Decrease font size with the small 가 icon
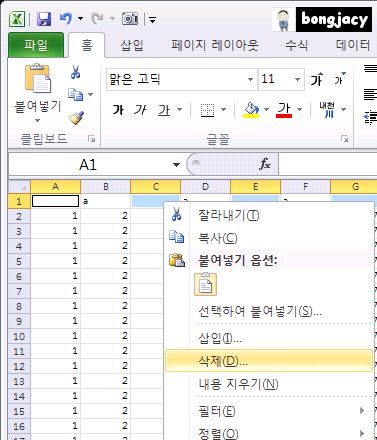Screen dimensions: 377x440 pyautogui.click(x=339, y=79)
